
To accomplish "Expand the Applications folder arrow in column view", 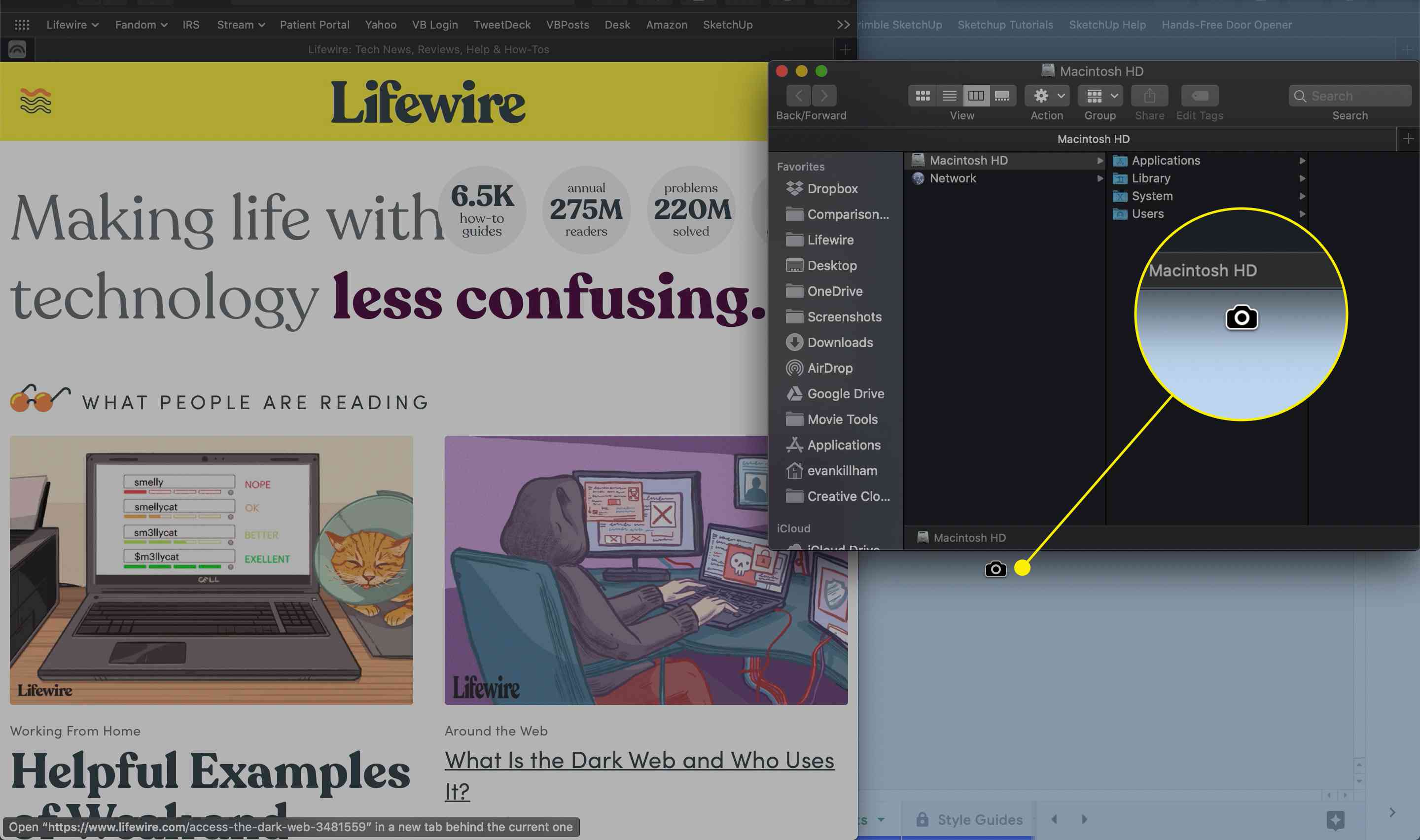I will point(1302,161).
